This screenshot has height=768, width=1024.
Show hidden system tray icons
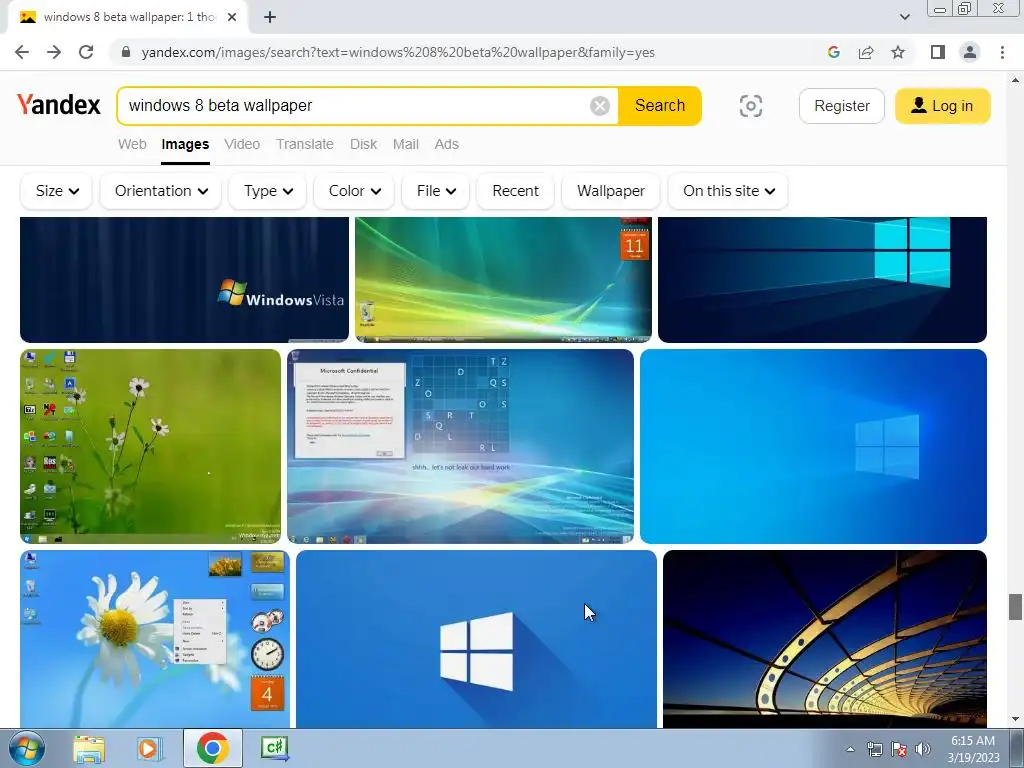click(x=850, y=750)
